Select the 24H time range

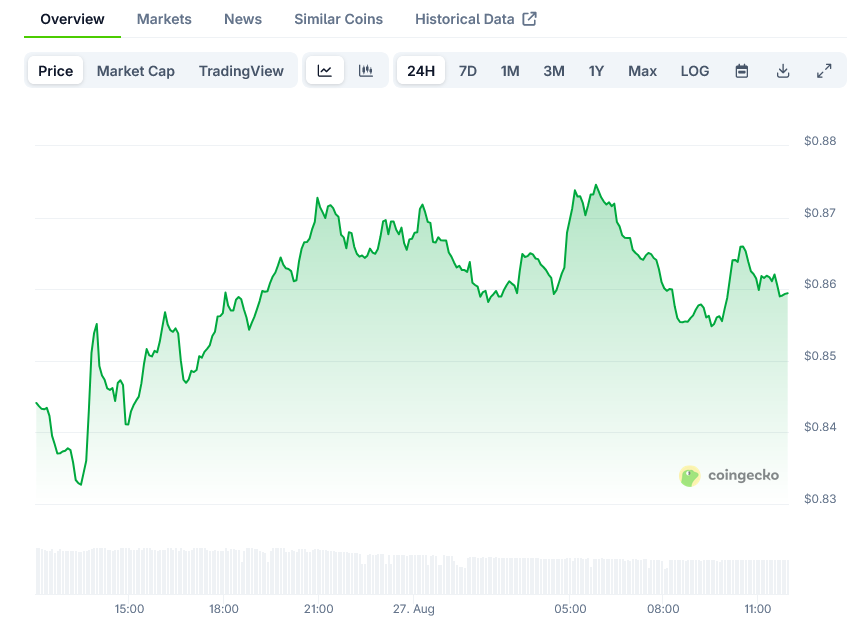421,70
